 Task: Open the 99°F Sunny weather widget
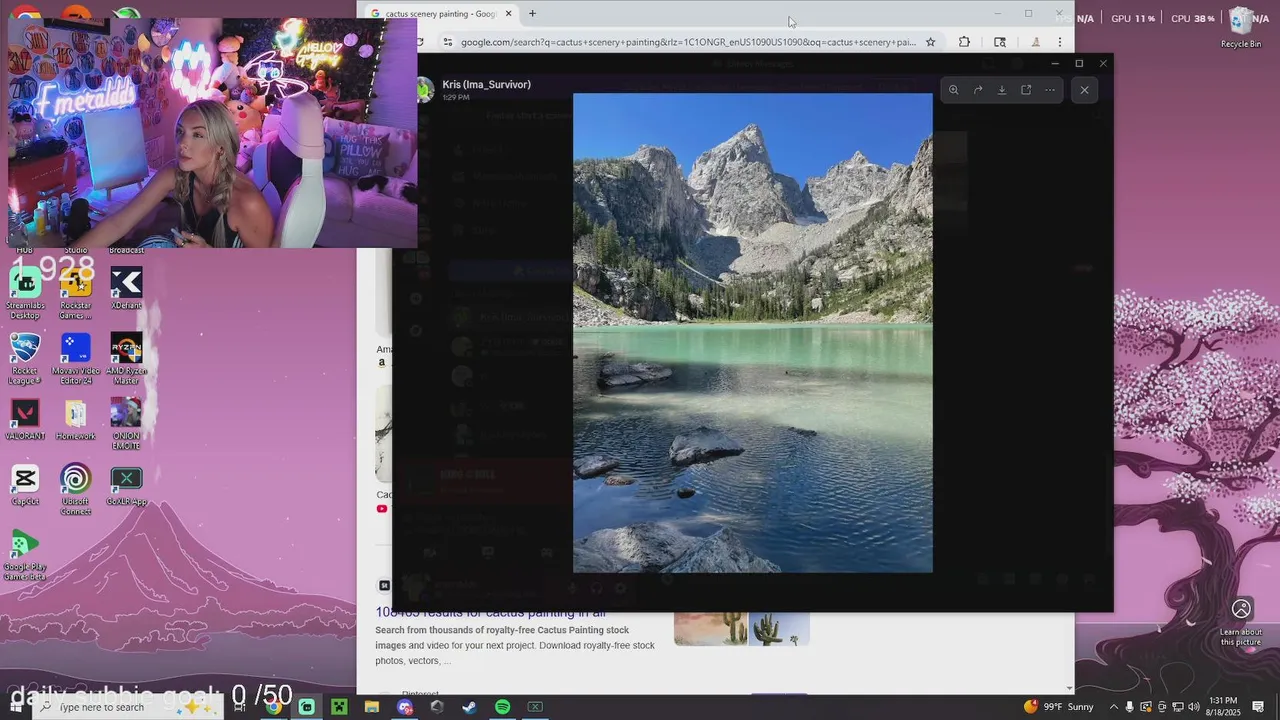(x=1059, y=707)
